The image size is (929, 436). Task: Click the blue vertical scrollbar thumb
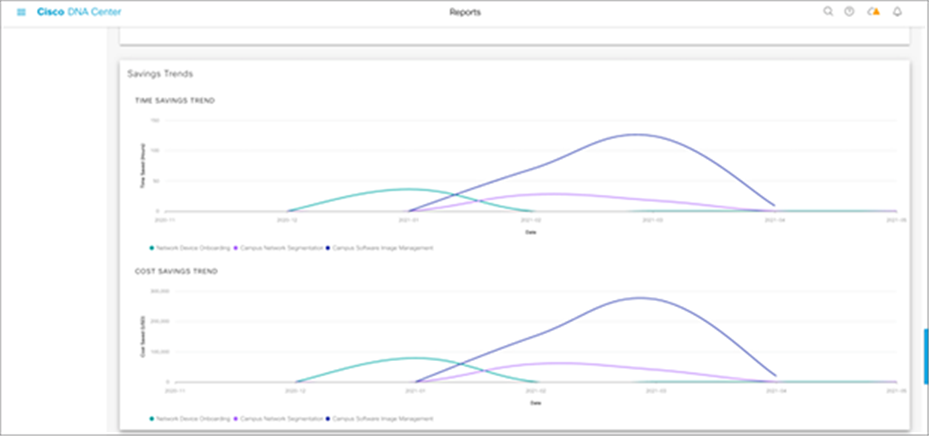[x=926, y=357]
